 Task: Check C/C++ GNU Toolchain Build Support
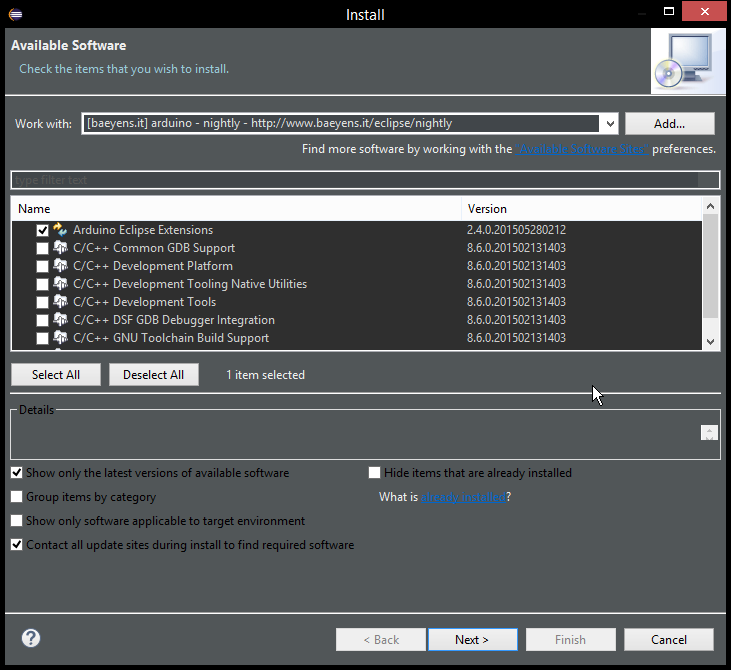pyautogui.click(x=42, y=338)
